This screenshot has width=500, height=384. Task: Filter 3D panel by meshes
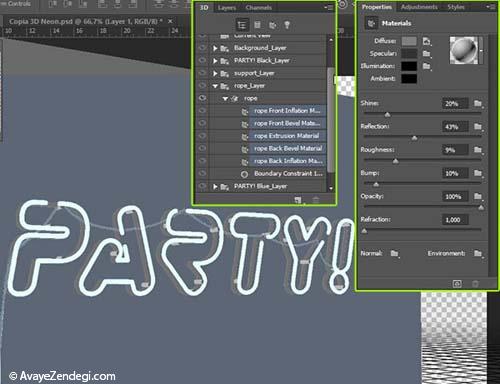pyautogui.click(x=257, y=25)
